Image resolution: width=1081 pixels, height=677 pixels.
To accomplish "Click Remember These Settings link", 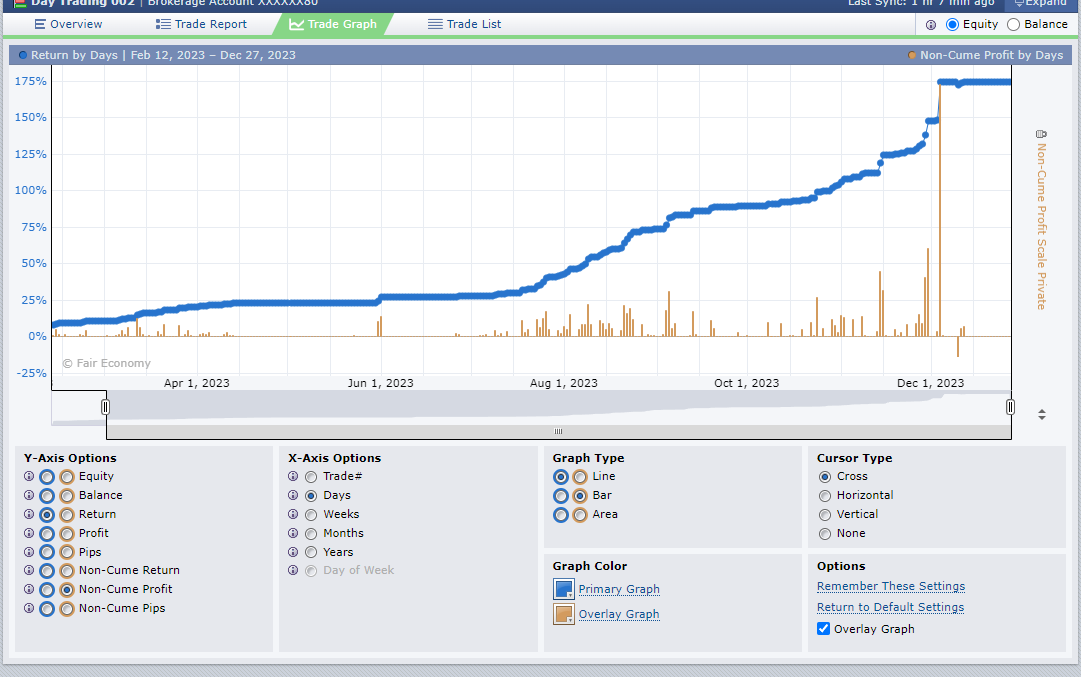I will 891,586.
